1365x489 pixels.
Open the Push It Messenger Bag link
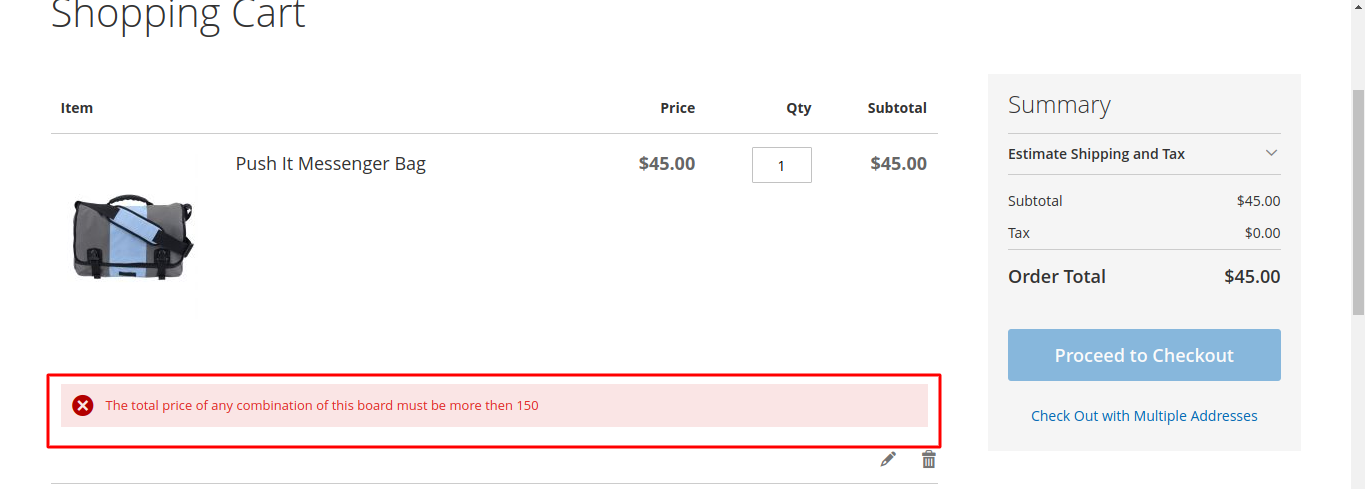(330, 164)
